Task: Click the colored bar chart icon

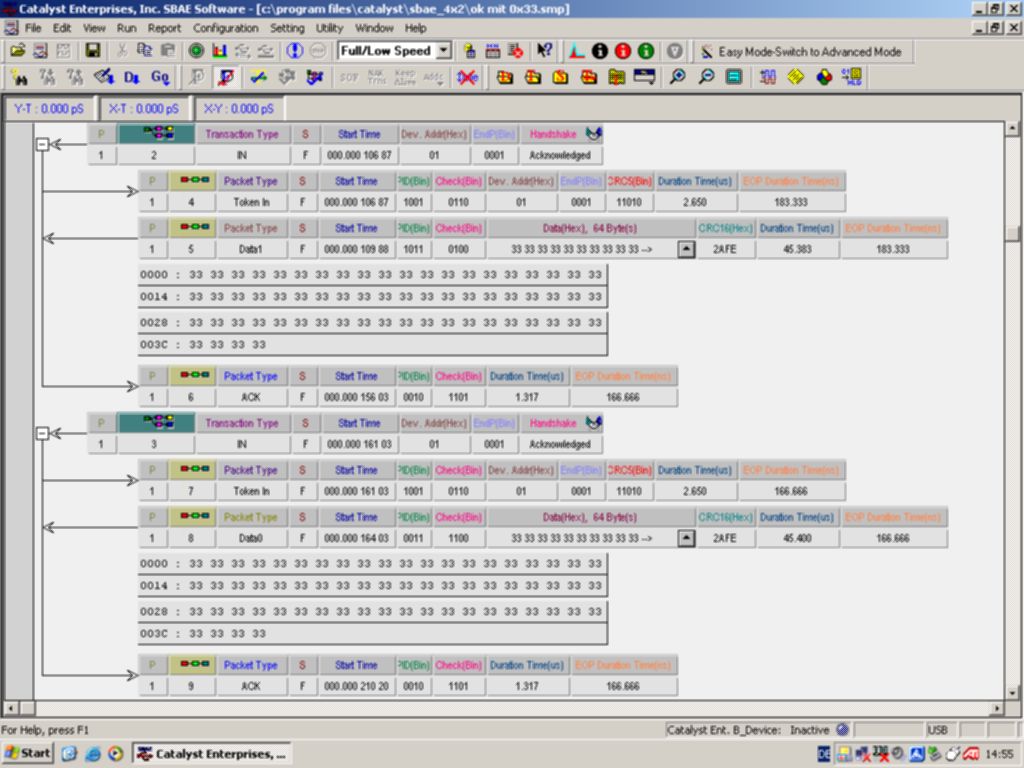Action: click(x=219, y=50)
